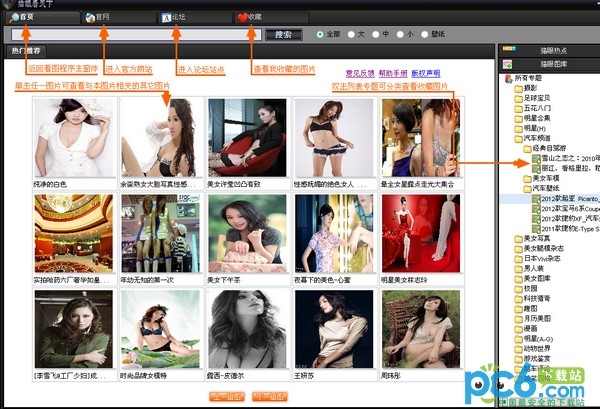Click the folder icon next to 明星合集

(x=518, y=119)
